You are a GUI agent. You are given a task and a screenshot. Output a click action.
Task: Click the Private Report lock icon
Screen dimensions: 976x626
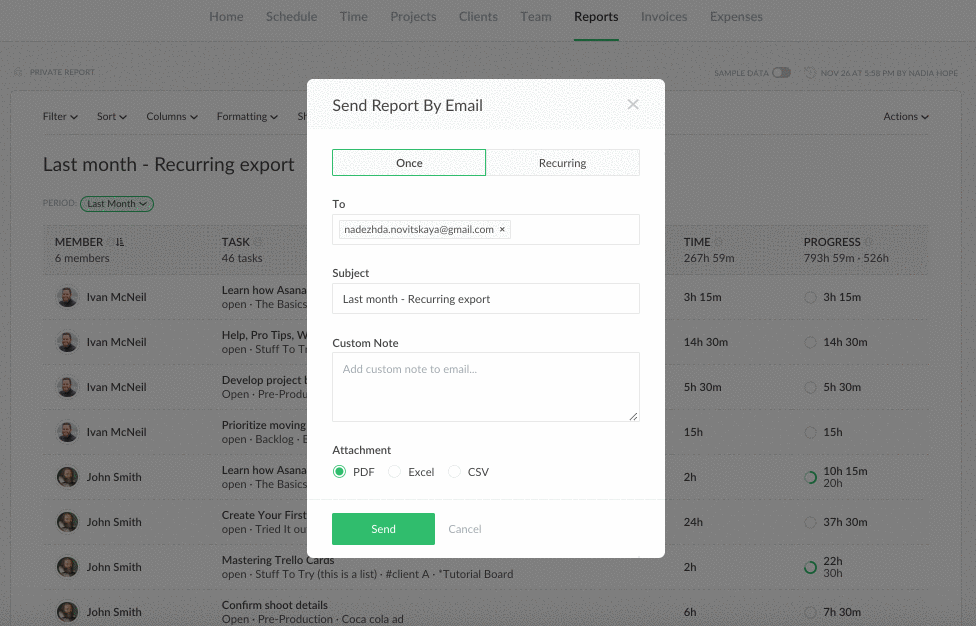pos(18,73)
